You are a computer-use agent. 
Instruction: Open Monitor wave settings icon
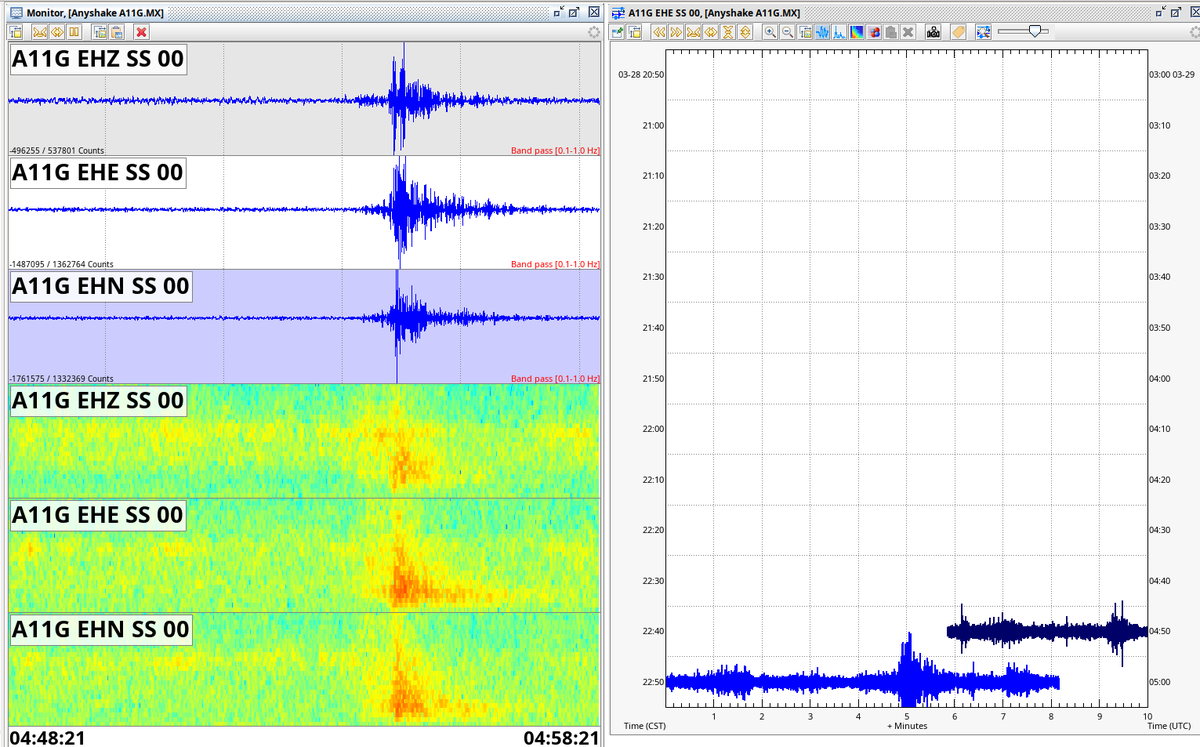point(100,32)
